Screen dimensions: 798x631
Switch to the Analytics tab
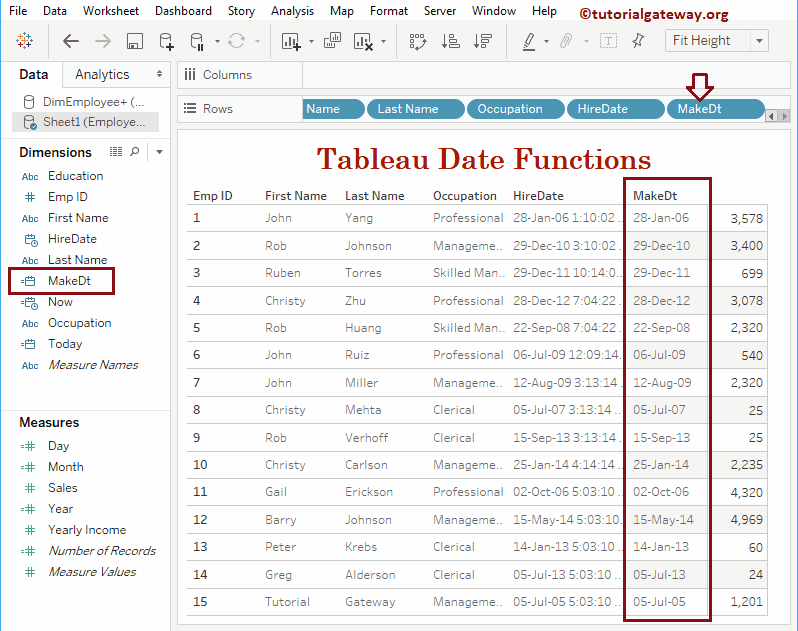point(102,74)
